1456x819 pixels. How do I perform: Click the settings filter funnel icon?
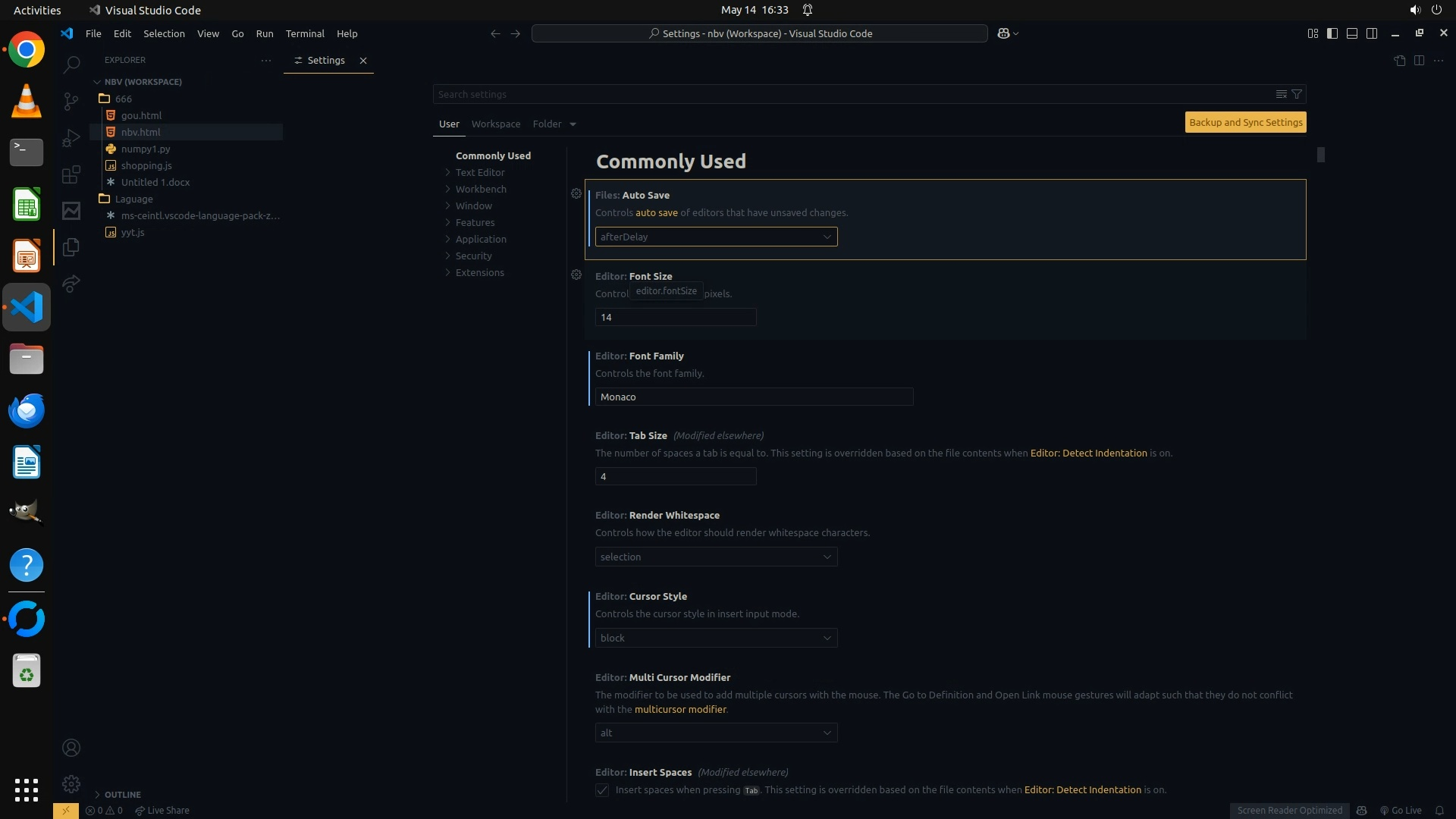(1297, 94)
